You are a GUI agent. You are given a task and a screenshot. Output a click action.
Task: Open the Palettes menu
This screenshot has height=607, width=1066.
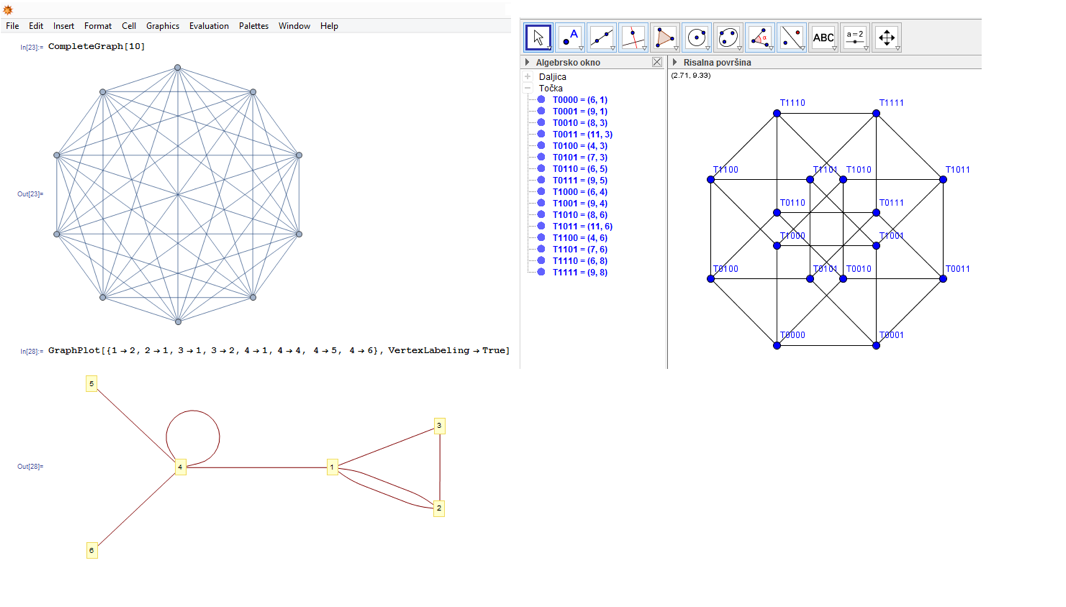pyautogui.click(x=253, y=26)
